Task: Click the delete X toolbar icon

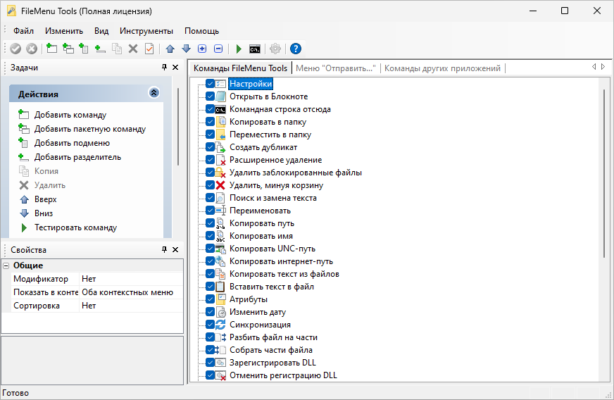Action: pyautogui.click(x=133, y=49)
